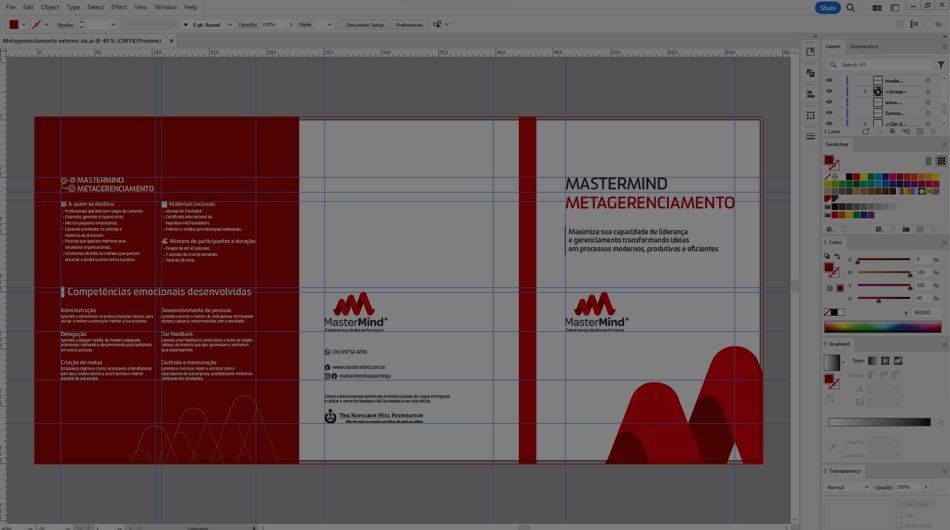Click the Create New Layer icon

[x=920, y=131]
